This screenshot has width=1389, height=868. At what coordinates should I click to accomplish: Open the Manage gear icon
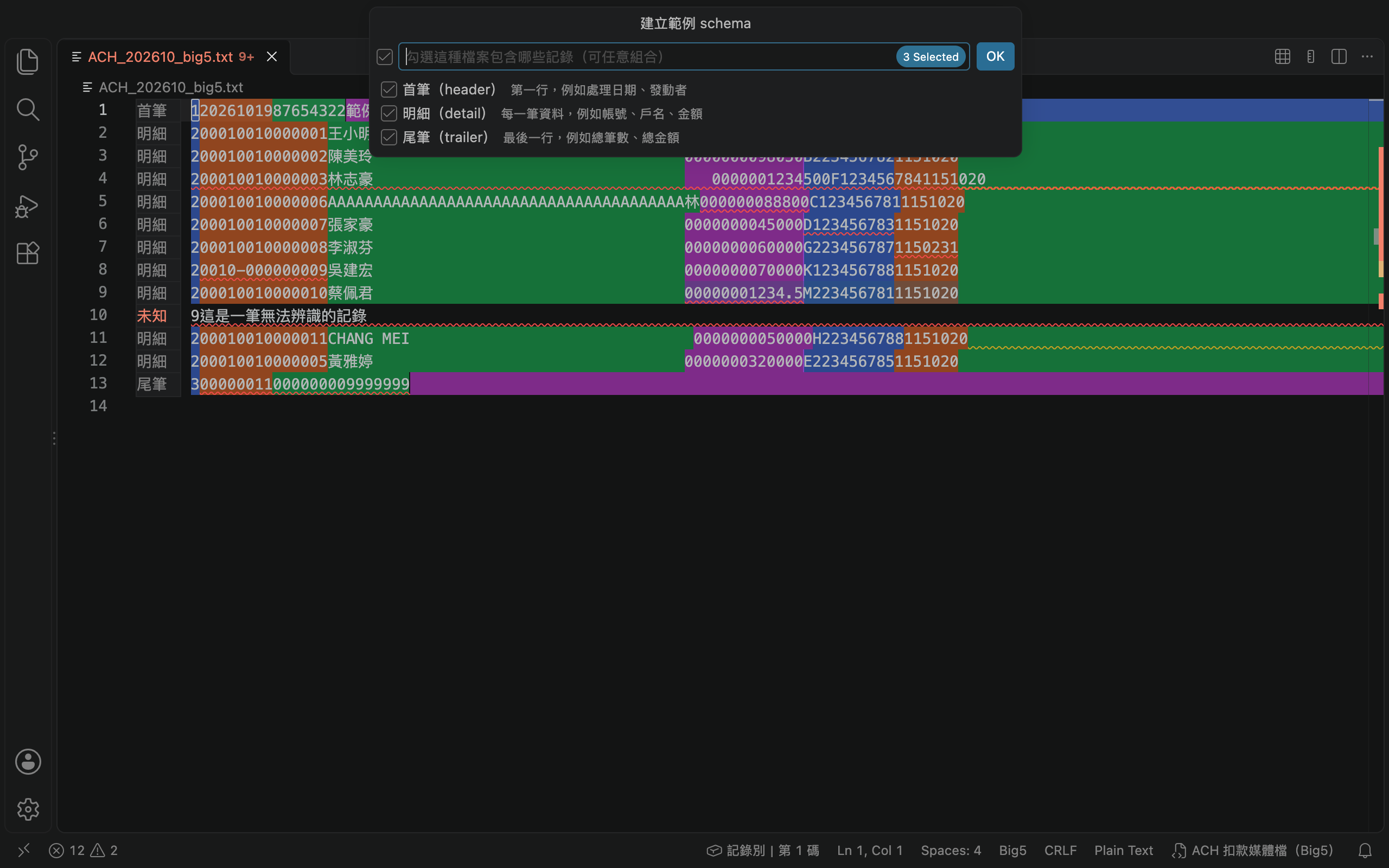pos(28,809)
